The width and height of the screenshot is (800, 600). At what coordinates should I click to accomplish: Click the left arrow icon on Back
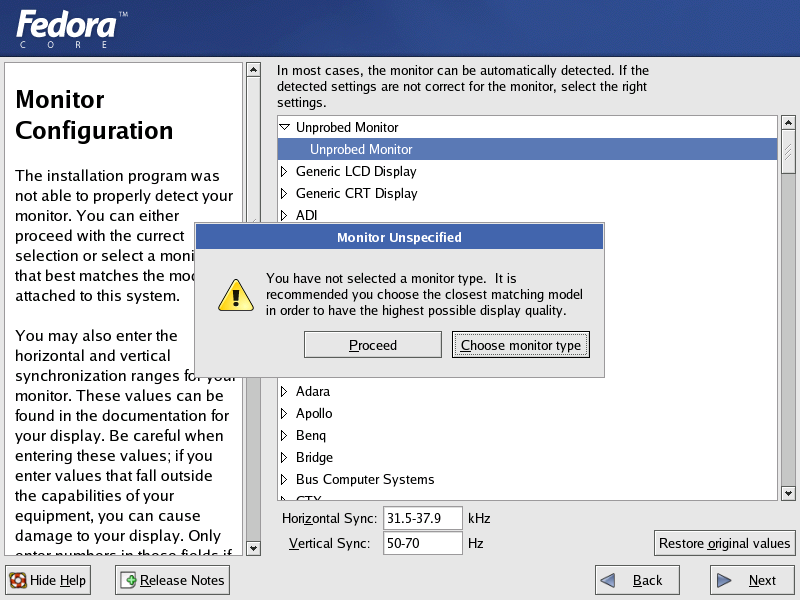pyautogui.click(x=608, y=580)
